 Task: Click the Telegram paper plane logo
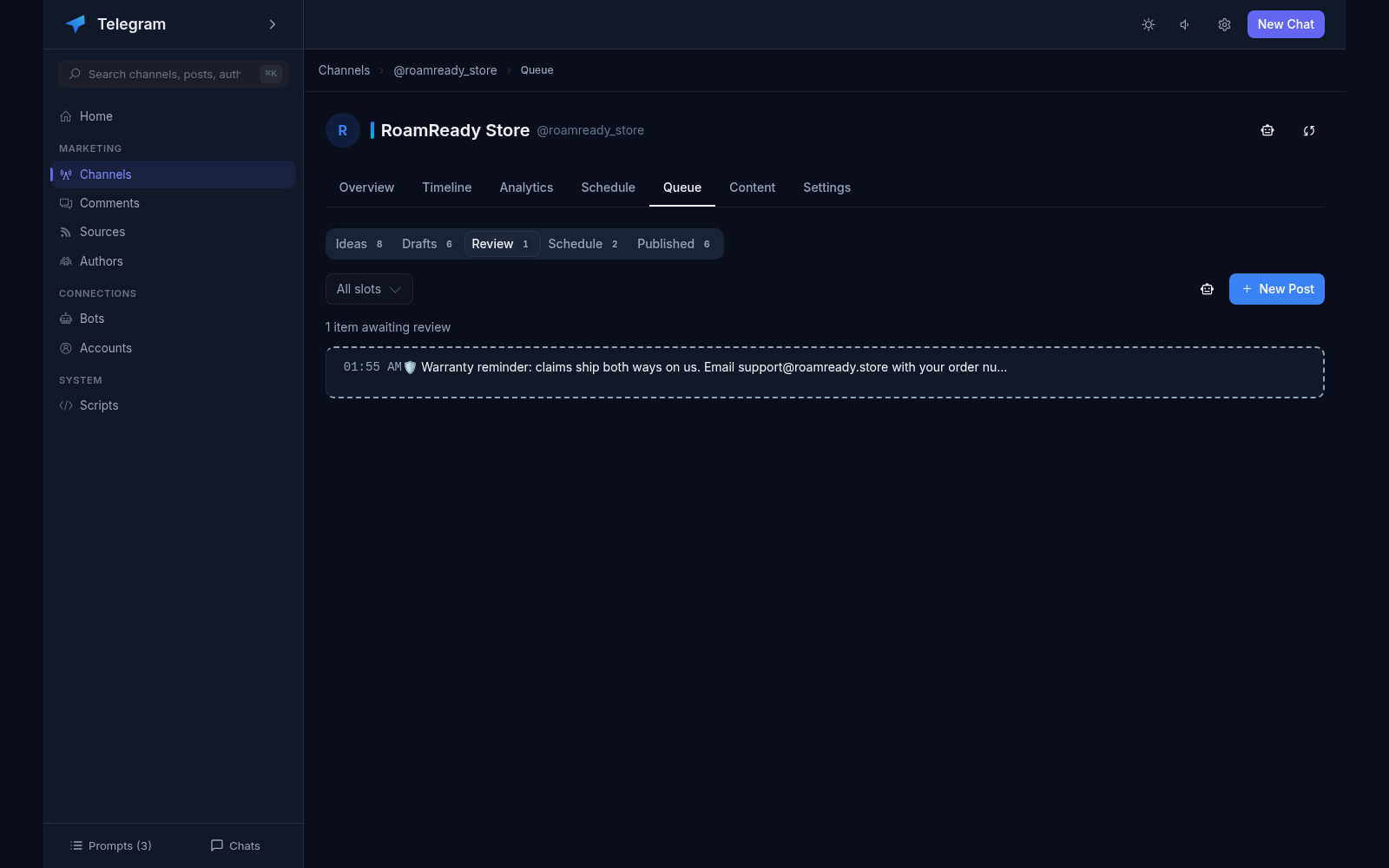click(x=76, y=24)
